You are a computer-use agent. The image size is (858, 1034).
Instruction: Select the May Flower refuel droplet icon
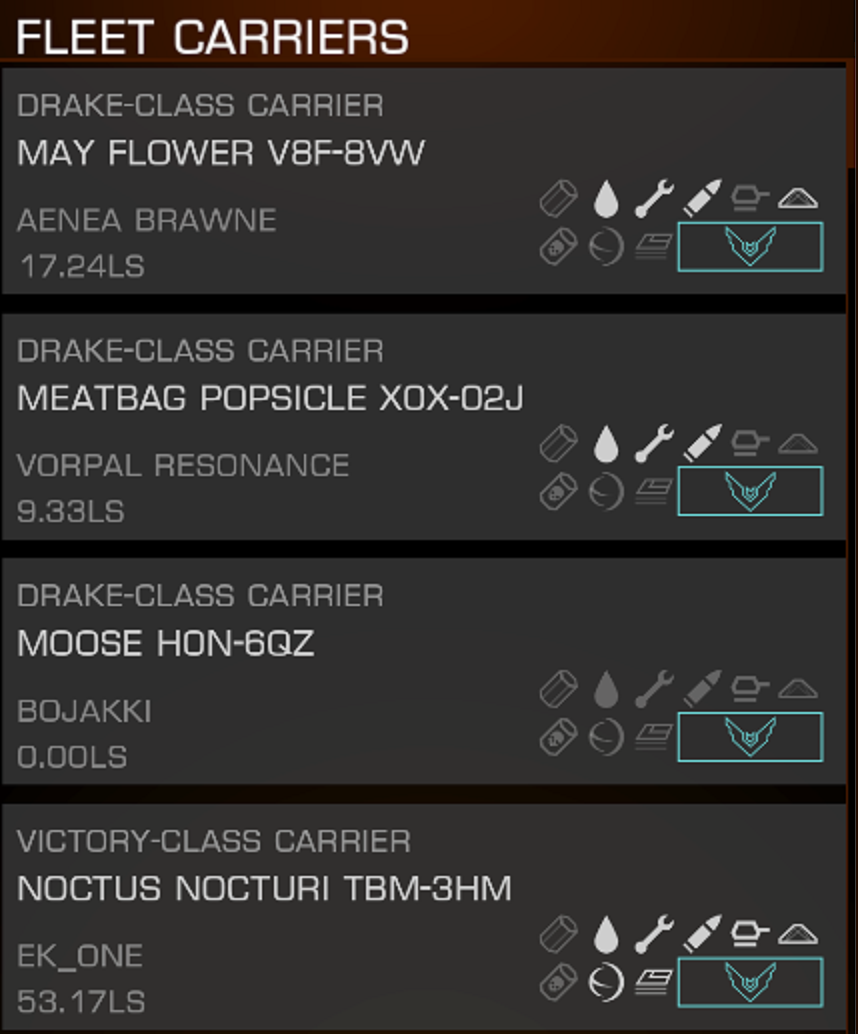pyautogui.click(x=606, y=198)
